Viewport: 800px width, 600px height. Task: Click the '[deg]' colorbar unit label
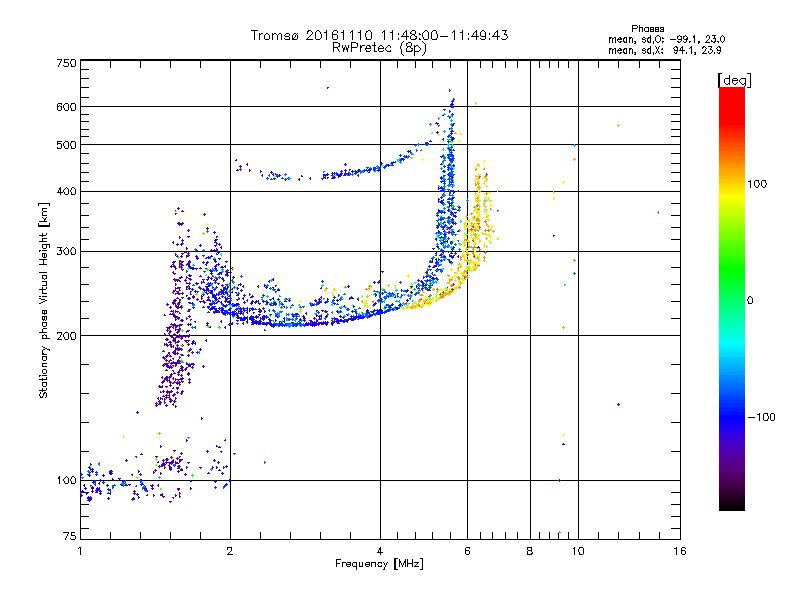[x=734, y=80]
